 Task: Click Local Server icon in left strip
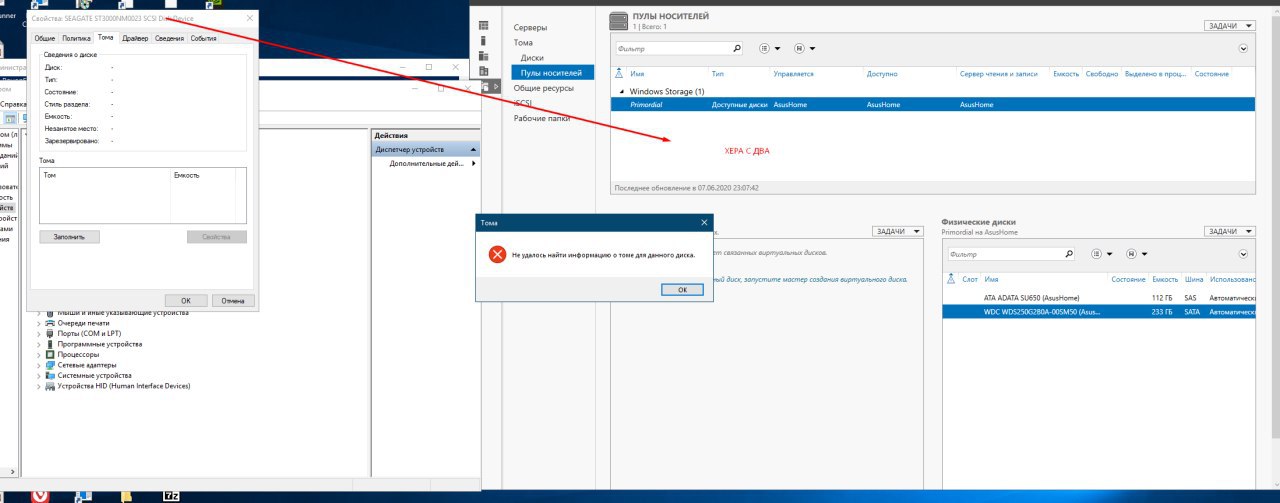point(484,41)
